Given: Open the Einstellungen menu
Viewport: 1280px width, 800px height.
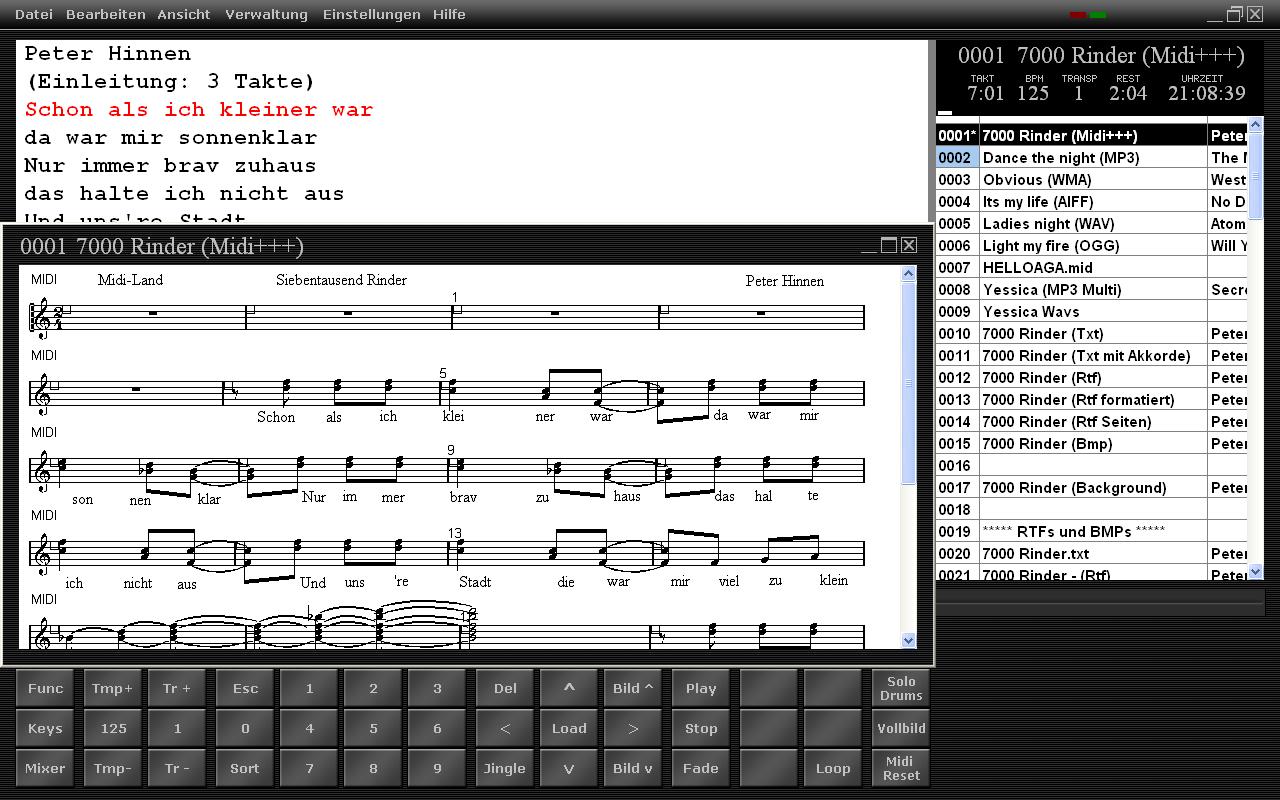Looking at the screenshot, I should point(371,14).
